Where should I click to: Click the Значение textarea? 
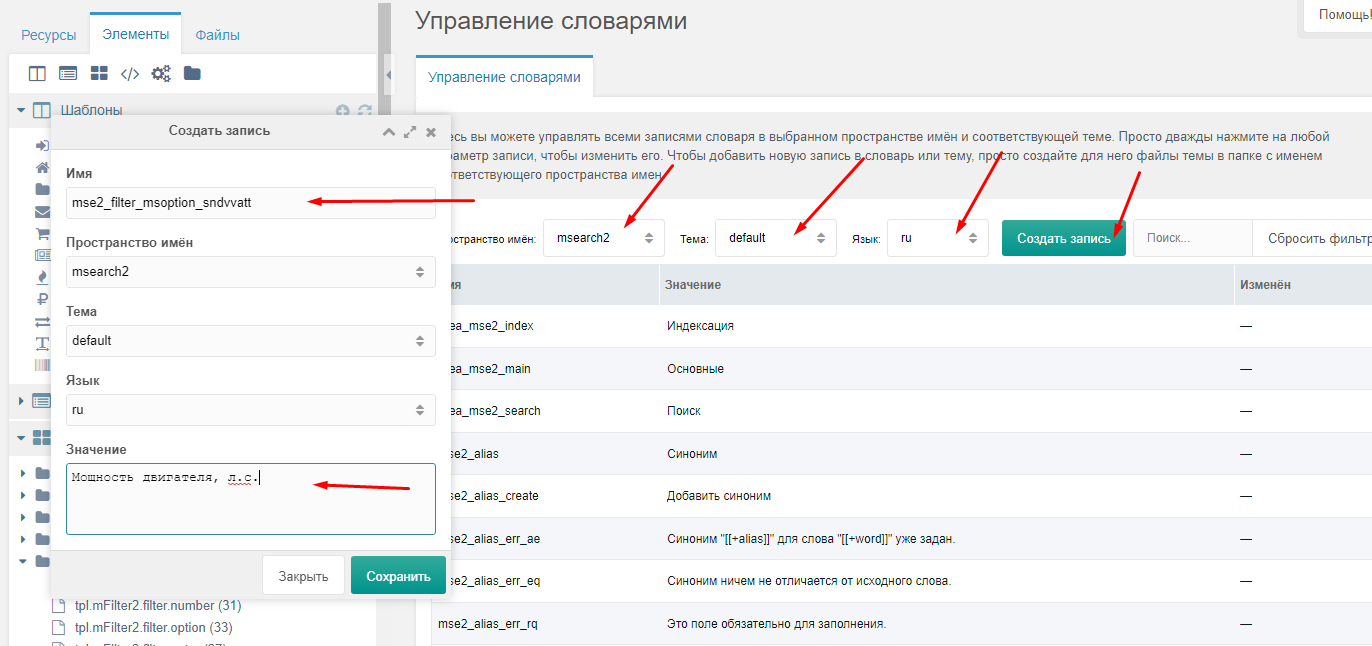tap(250, 499)
